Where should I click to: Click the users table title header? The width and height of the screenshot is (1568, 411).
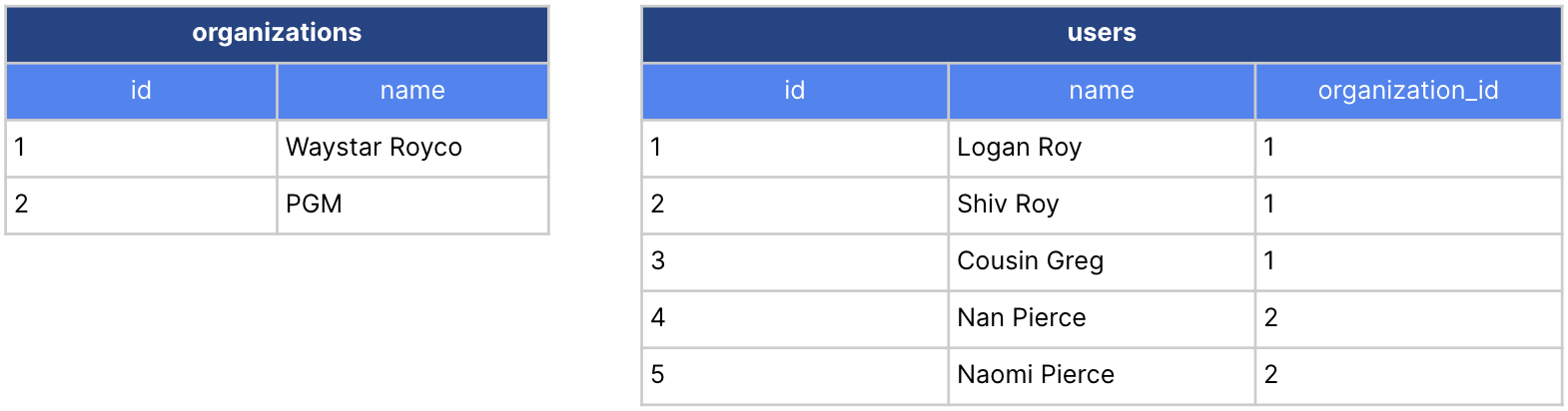coord(1102,33)
